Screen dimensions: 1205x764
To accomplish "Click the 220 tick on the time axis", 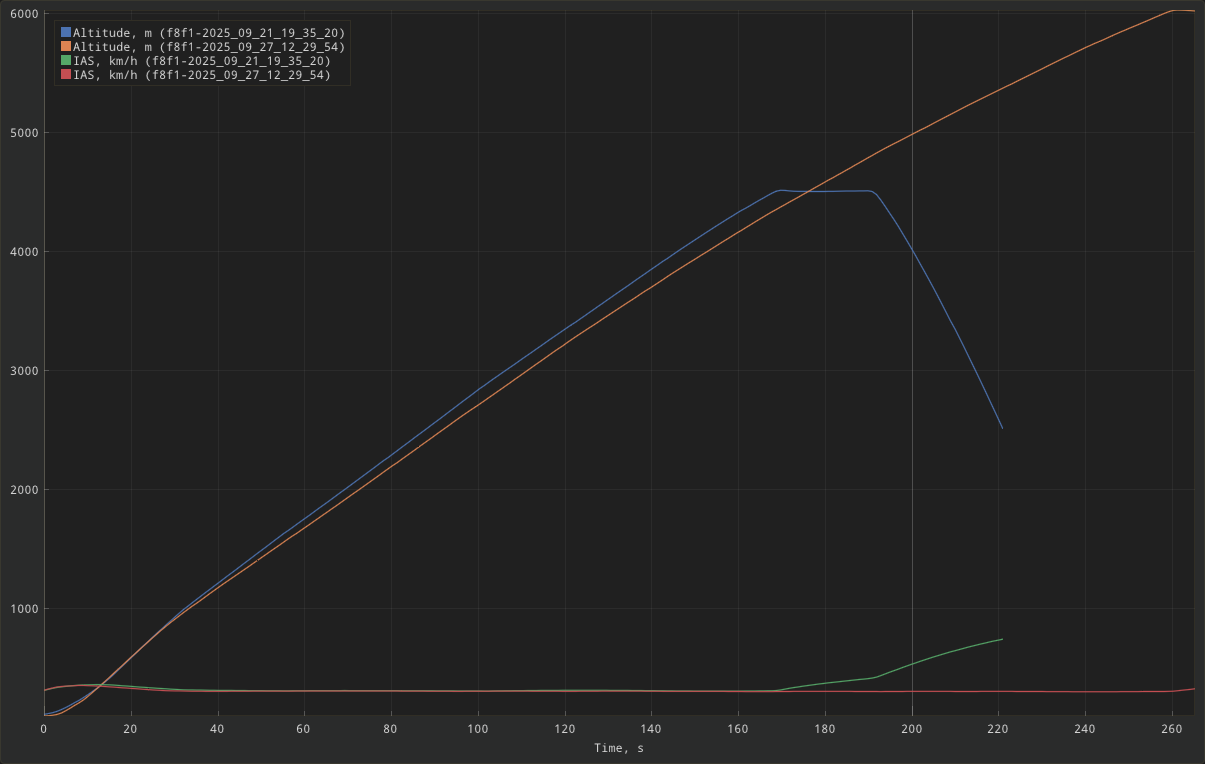I will point(999,729).
